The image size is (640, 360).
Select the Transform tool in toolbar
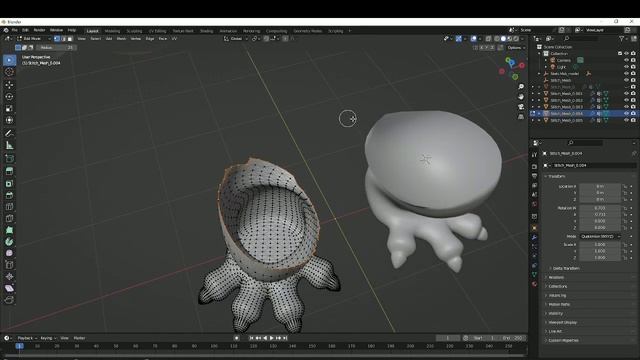click(x=9, y=120)
